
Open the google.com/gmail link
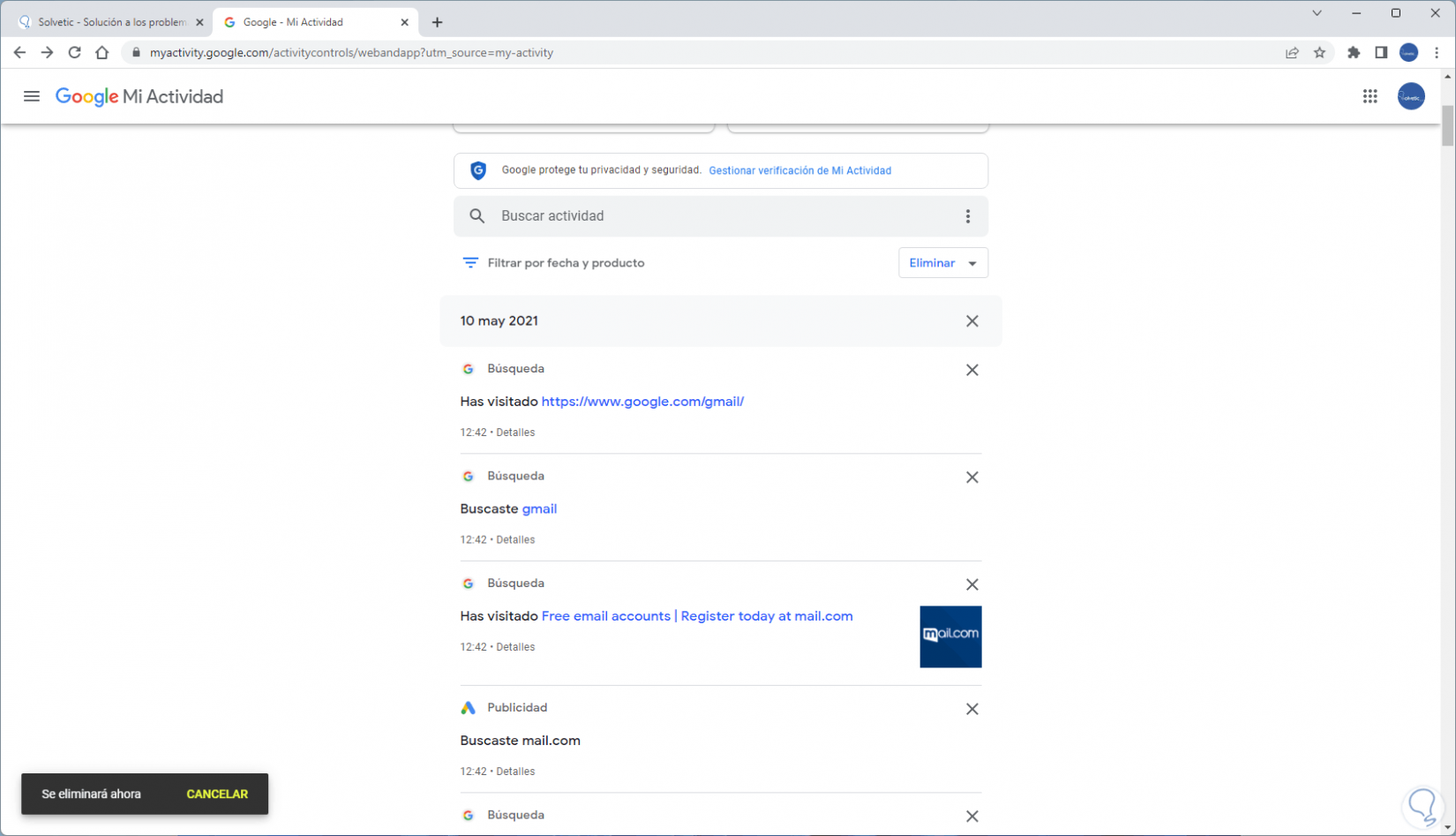click(x=642, y=402)
